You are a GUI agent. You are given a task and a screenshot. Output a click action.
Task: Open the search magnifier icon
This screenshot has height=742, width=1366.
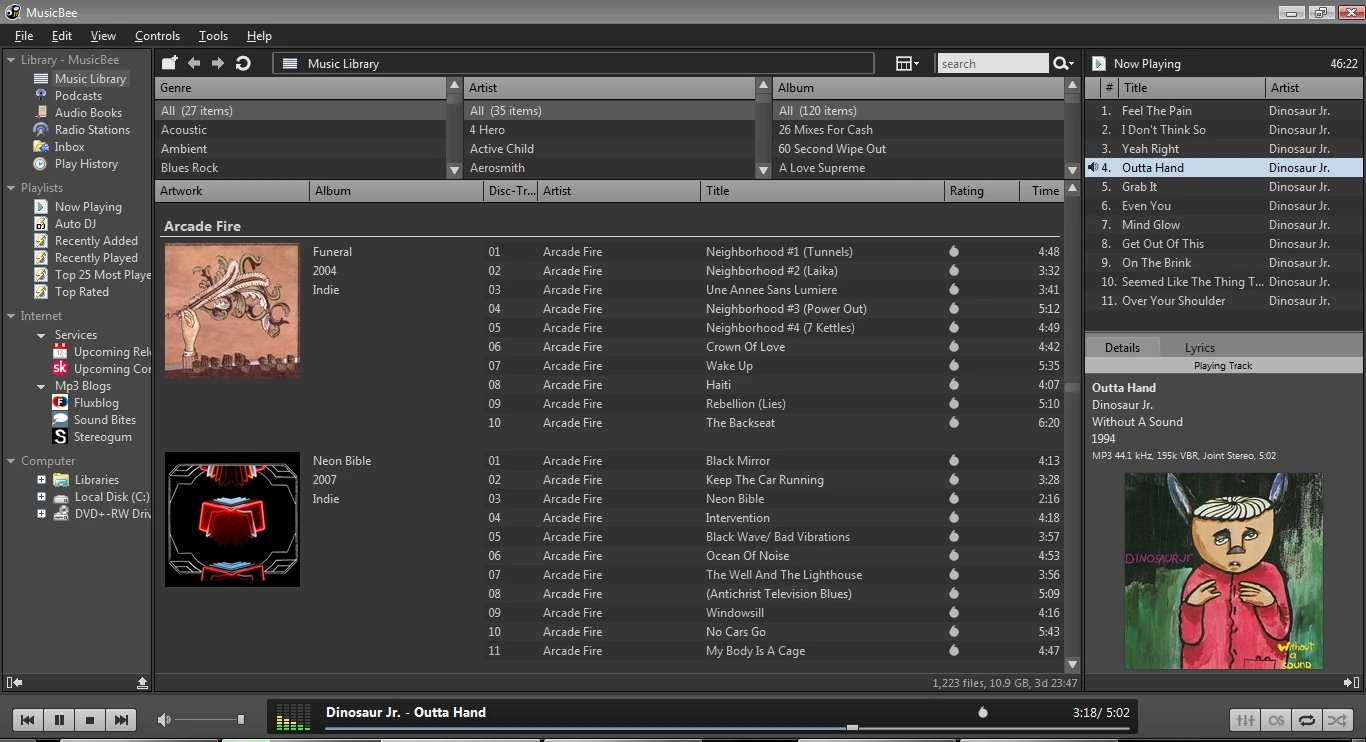coord(1062,63)
